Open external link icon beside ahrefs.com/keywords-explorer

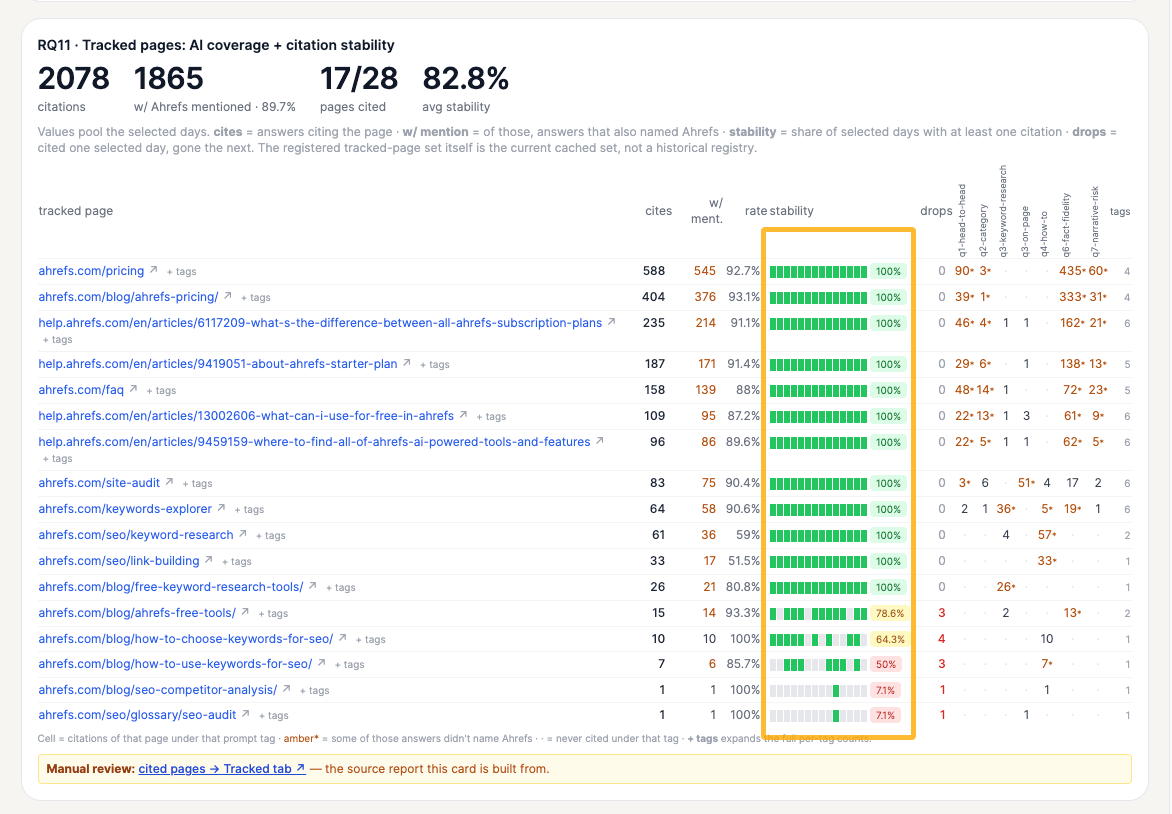(221, 508)
